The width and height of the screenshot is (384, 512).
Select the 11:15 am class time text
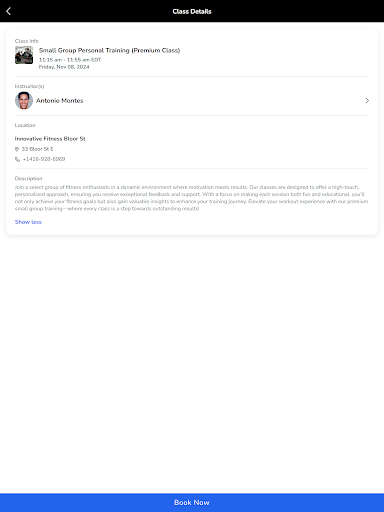point(70,60)
